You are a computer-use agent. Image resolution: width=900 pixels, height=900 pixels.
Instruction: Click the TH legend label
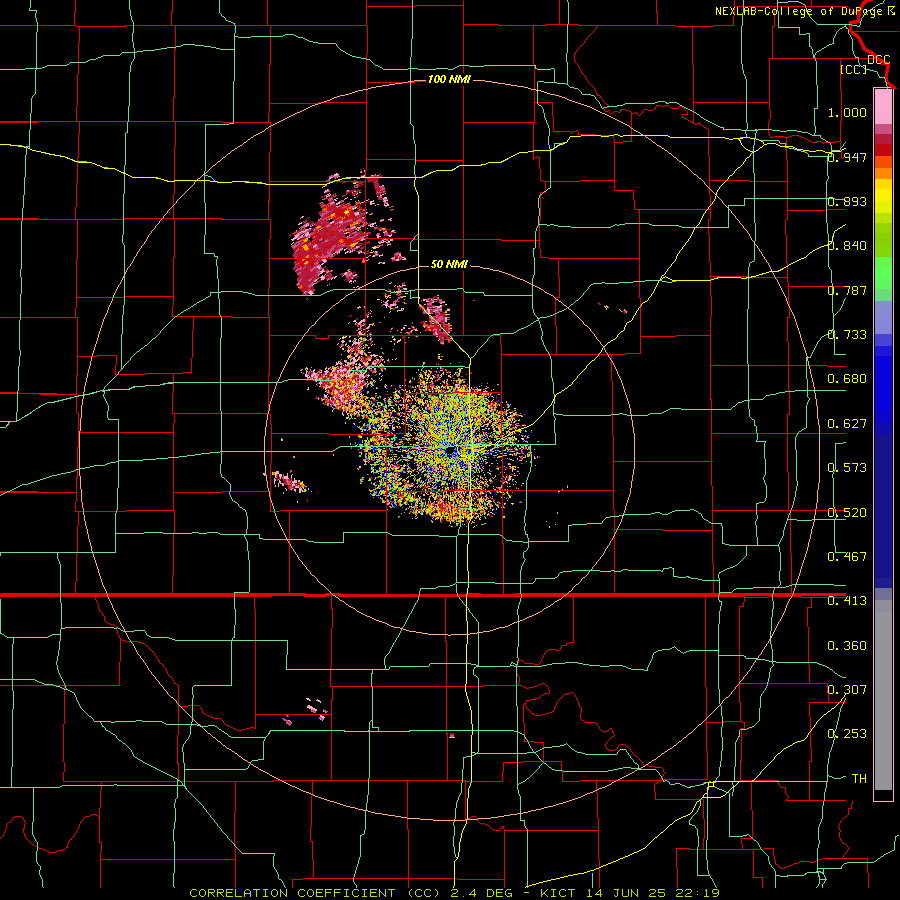(x=859, y=779)
